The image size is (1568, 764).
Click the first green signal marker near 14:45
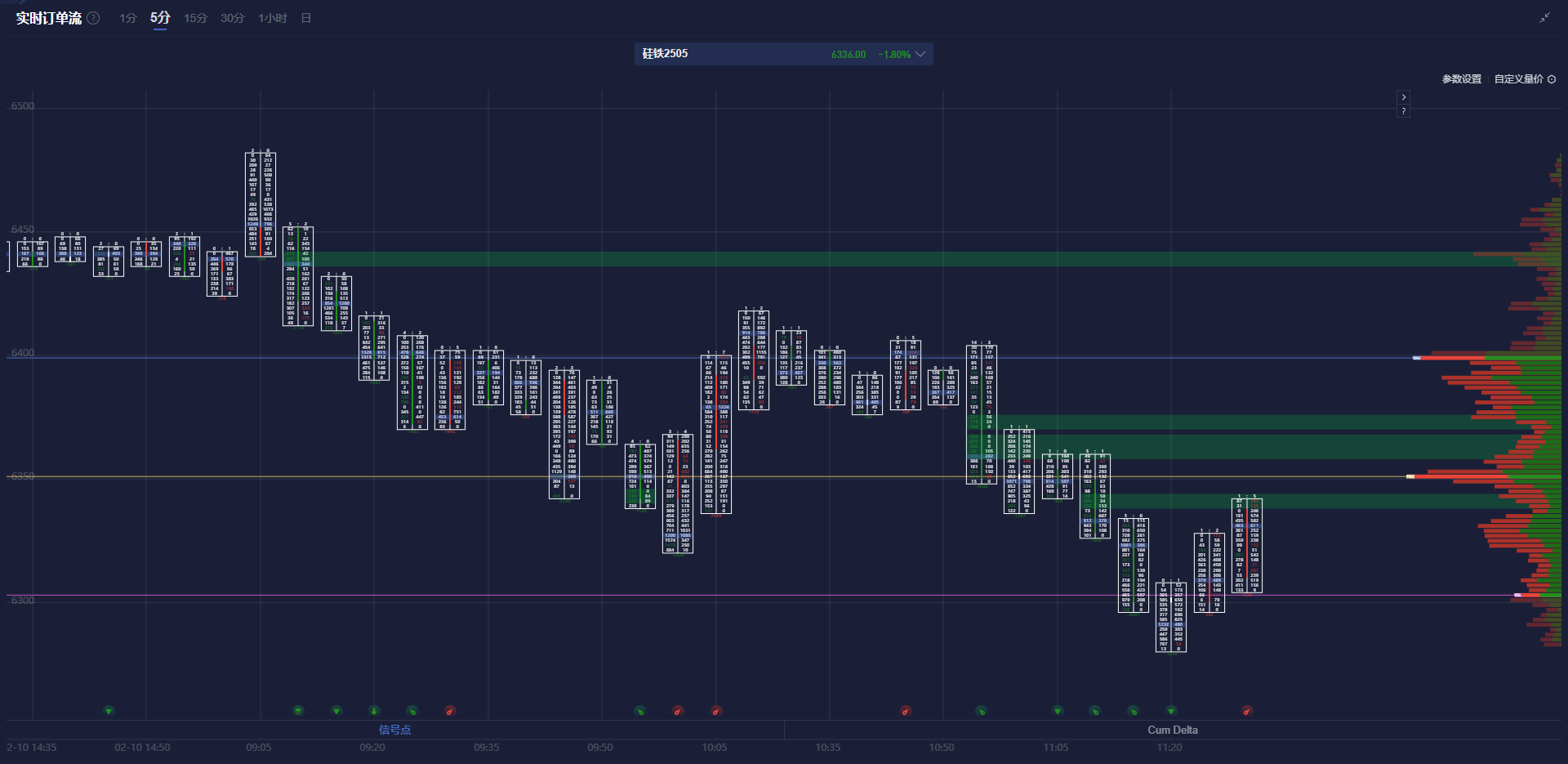tap(109, 711)
